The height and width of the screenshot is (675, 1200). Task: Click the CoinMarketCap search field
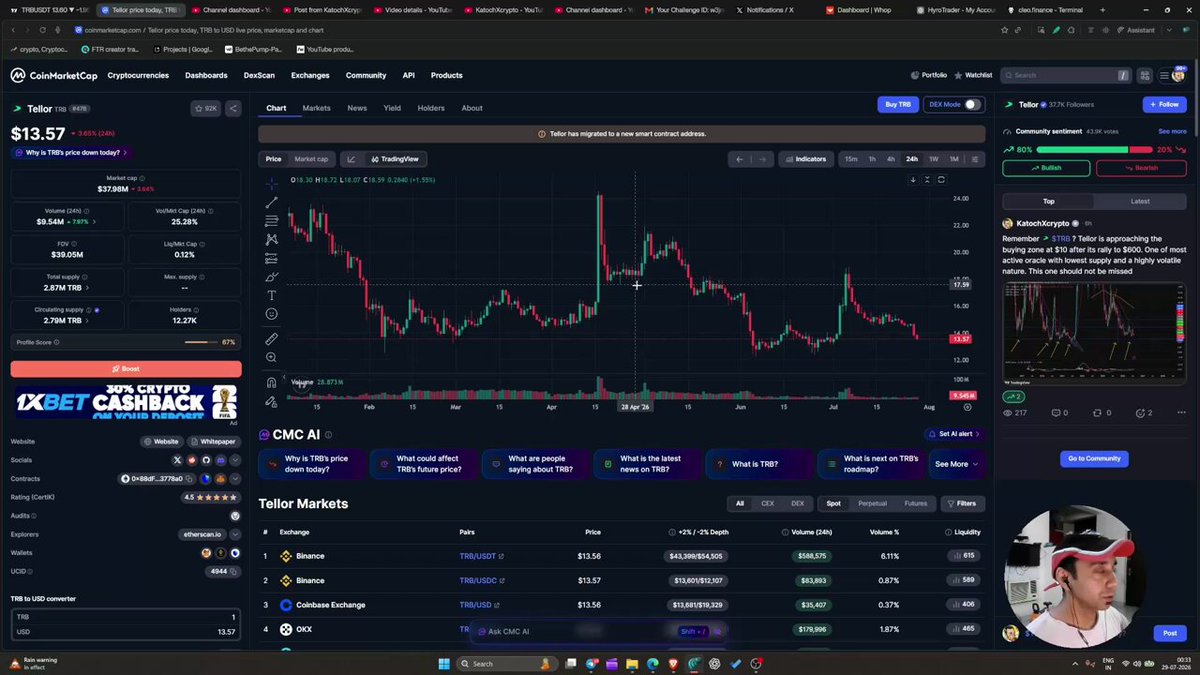(1068, 75)
